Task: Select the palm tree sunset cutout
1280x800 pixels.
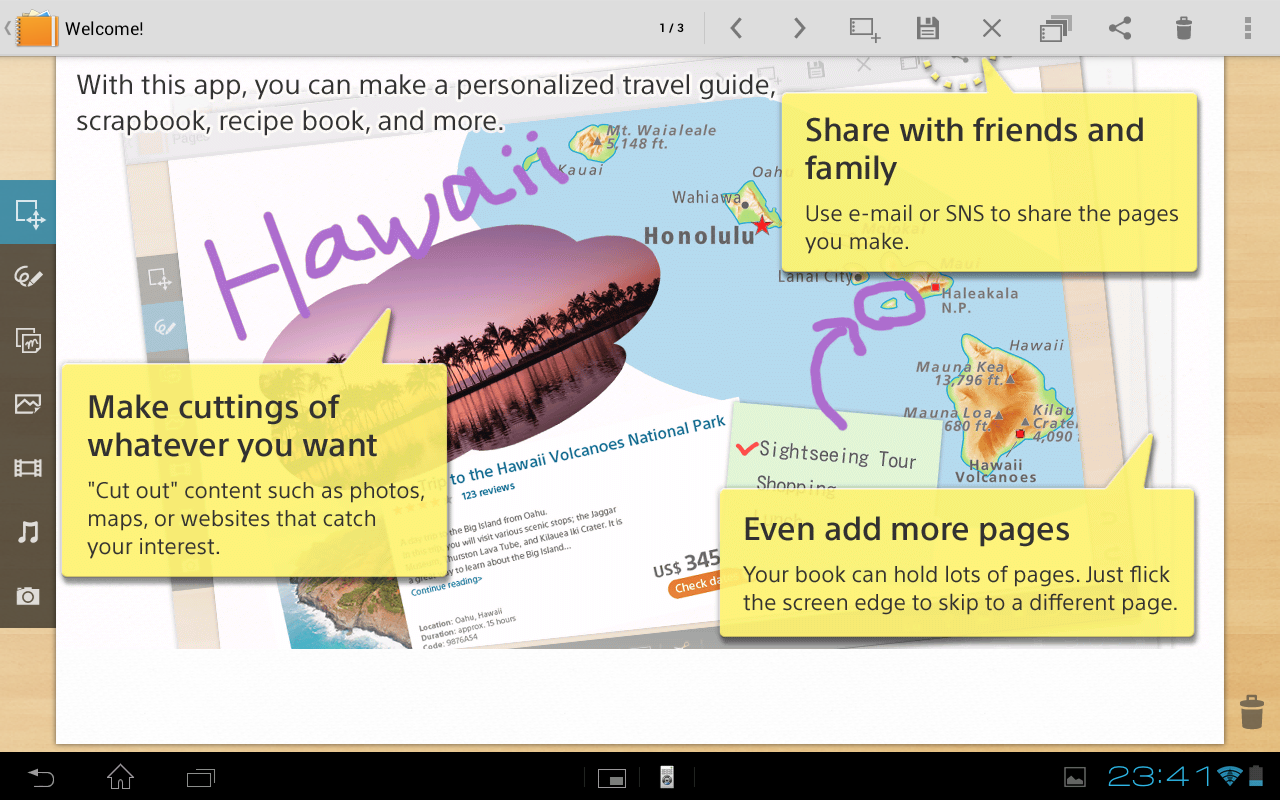Action: 458,340
